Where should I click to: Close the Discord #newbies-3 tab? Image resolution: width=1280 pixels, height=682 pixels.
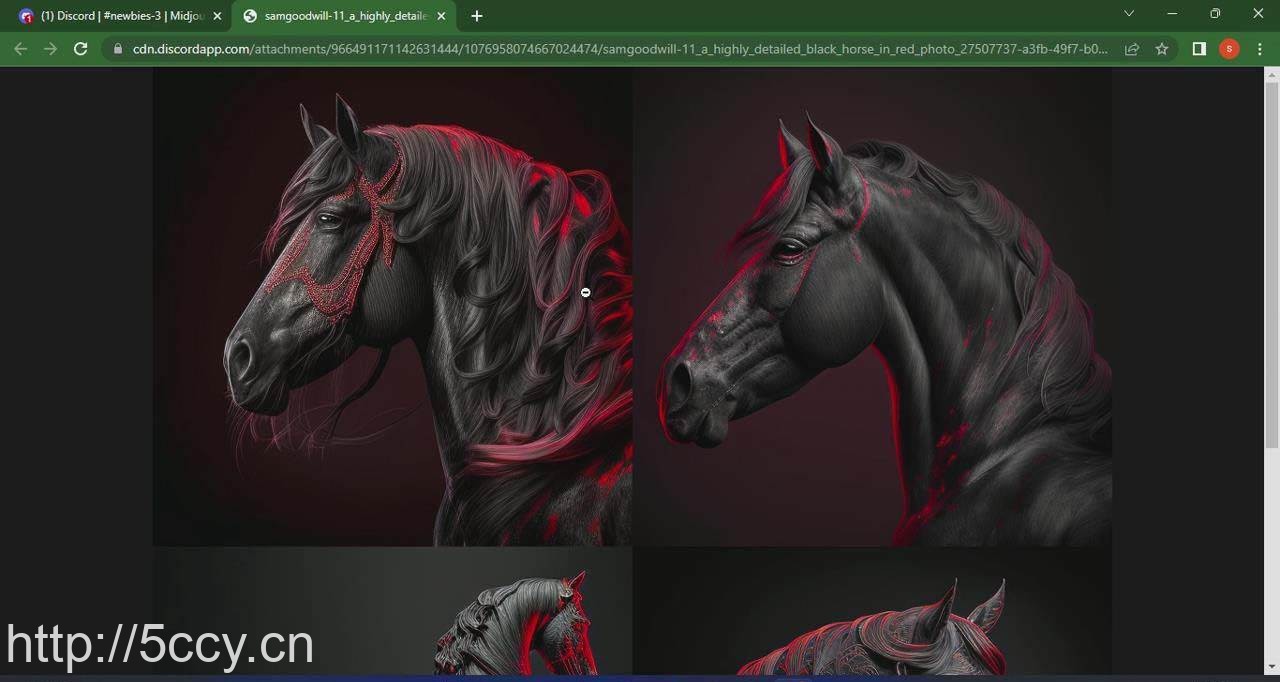point(217,16)
